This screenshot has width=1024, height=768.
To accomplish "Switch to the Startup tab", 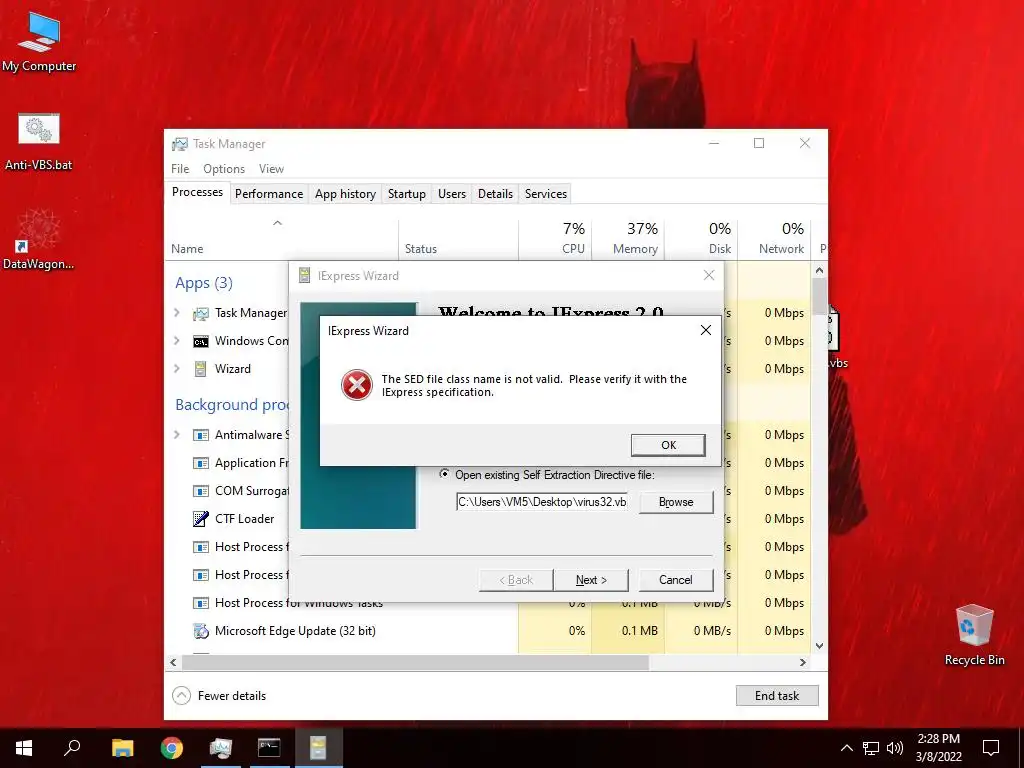I will coord(406,193).
